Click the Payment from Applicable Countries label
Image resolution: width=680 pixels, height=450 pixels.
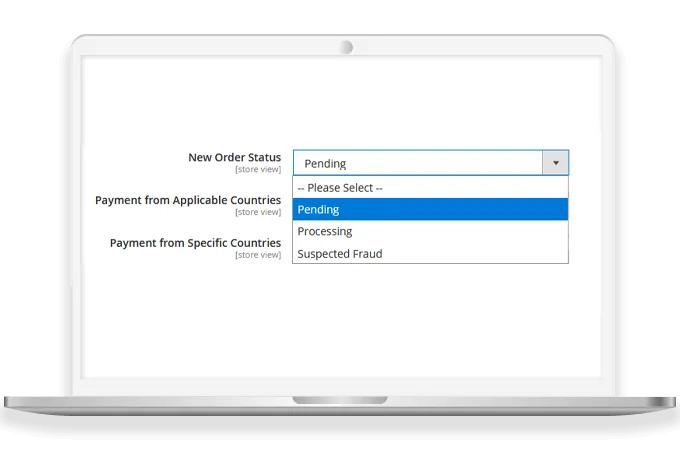[x=188, y=200]
